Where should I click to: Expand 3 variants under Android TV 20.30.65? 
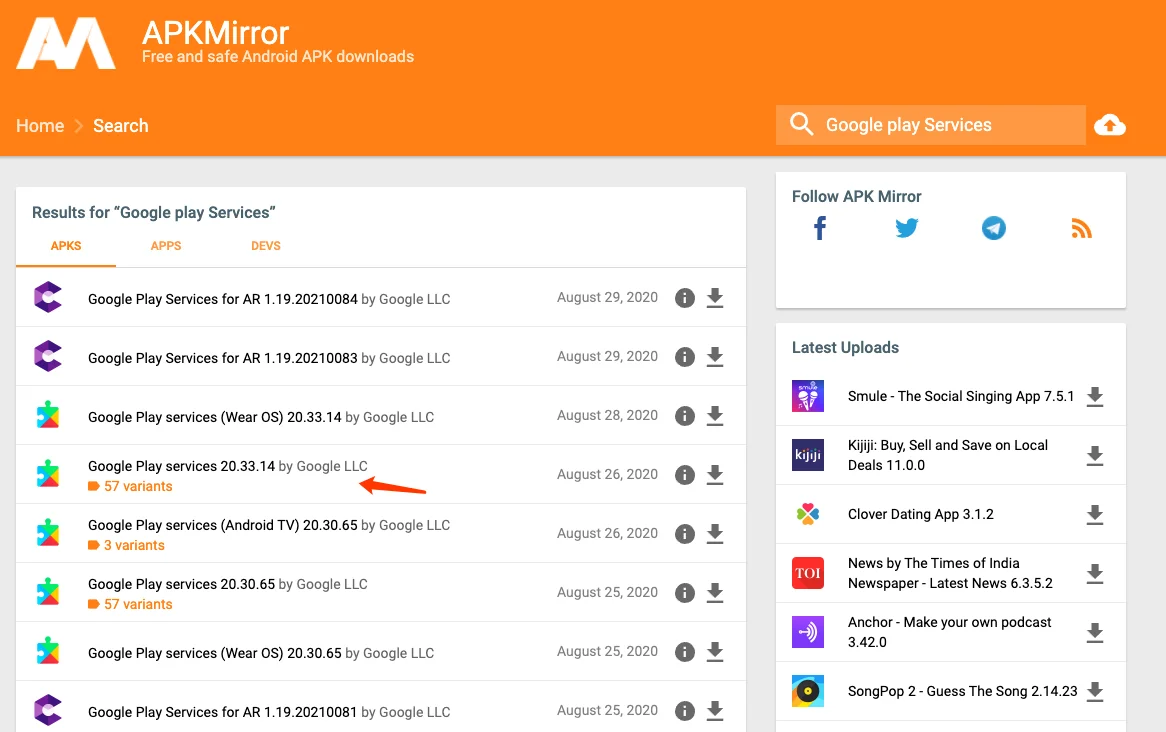126,545
